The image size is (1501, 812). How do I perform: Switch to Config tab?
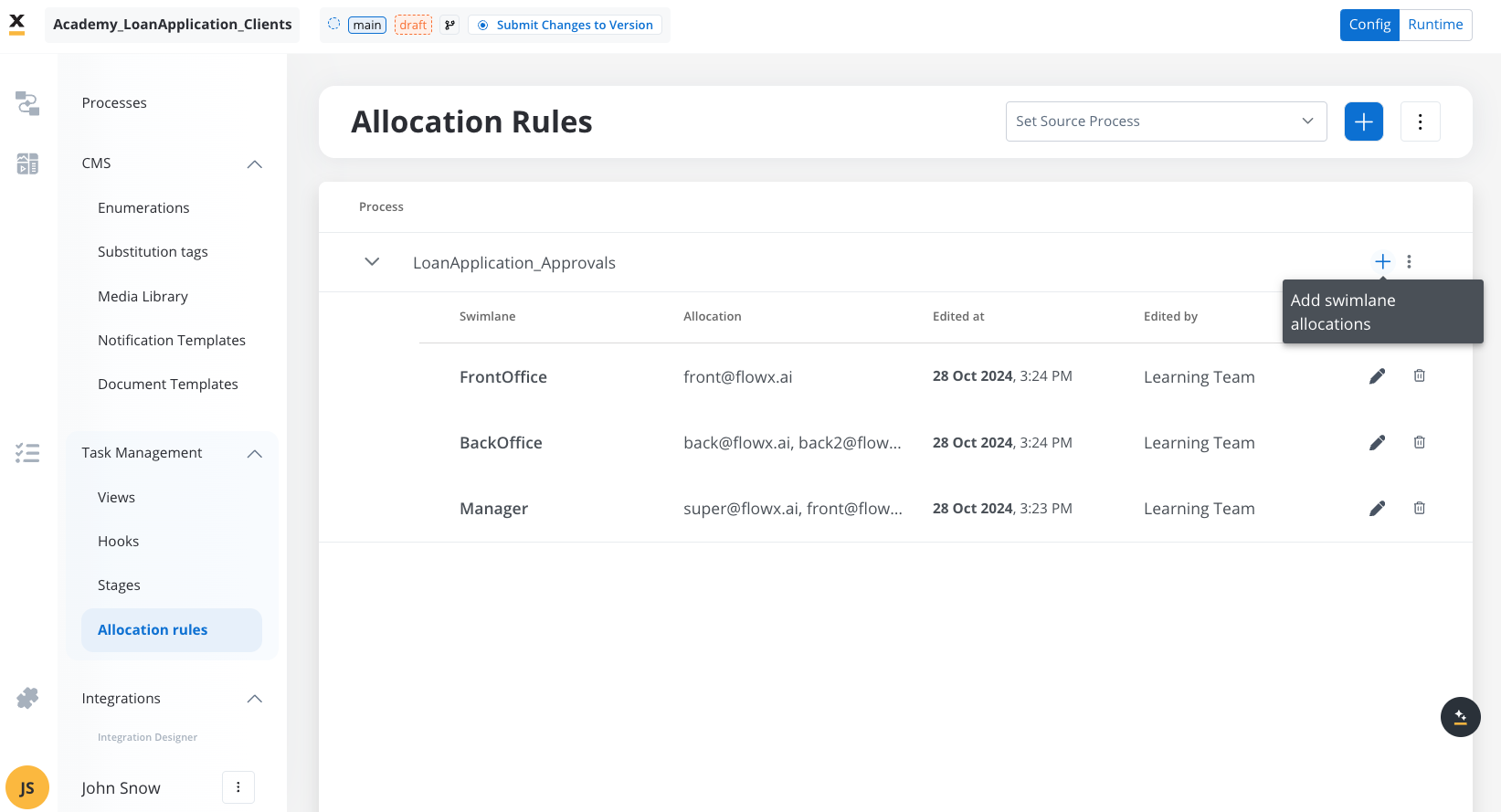pyautogui.click(x=1369, y=25)
